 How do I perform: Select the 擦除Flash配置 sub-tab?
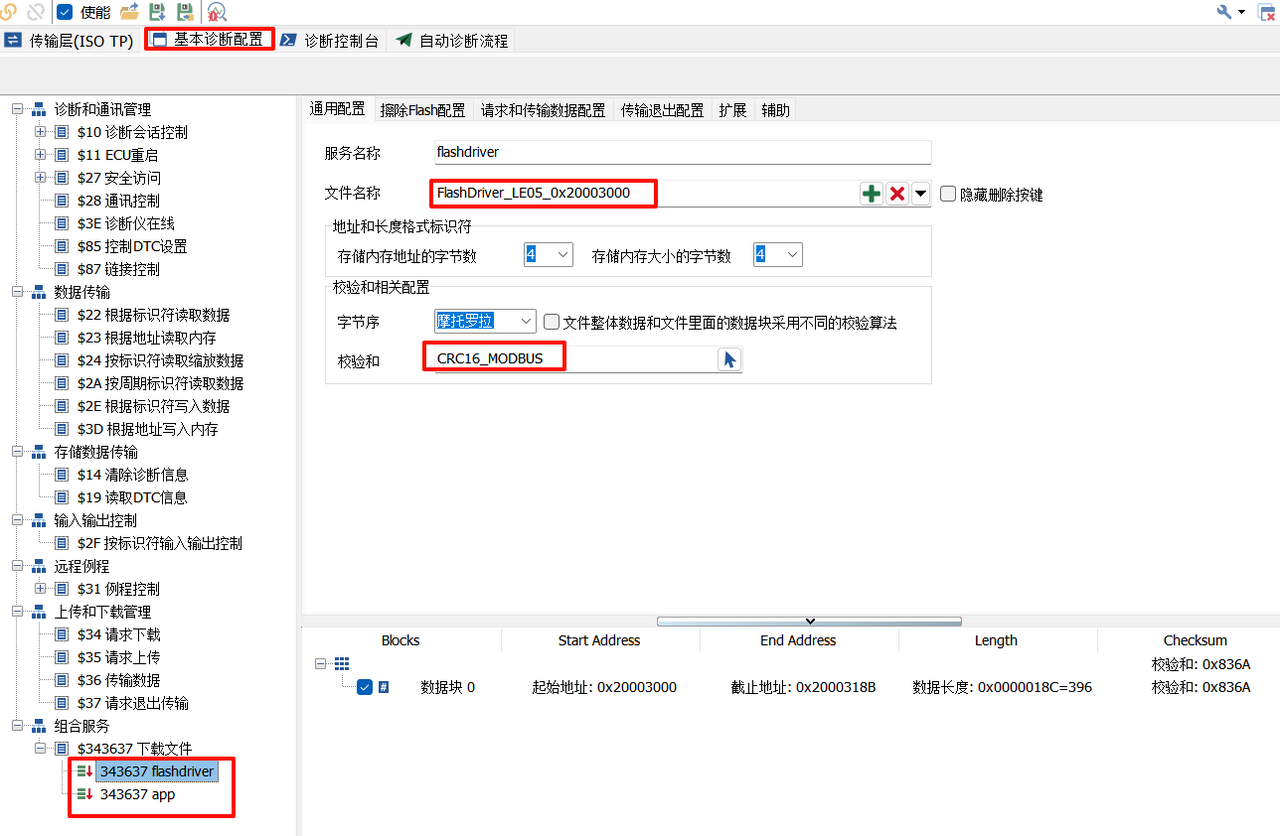423,110
